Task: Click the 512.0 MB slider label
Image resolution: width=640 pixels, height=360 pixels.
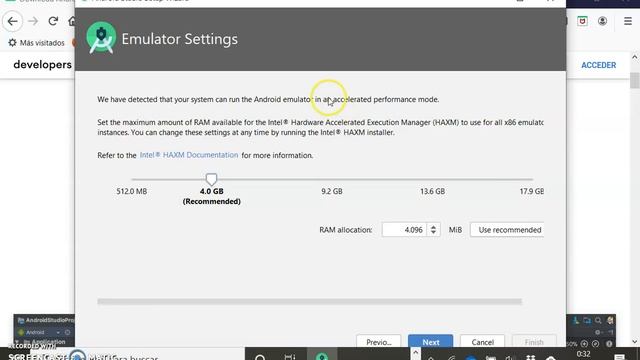Action: [131, 191]
